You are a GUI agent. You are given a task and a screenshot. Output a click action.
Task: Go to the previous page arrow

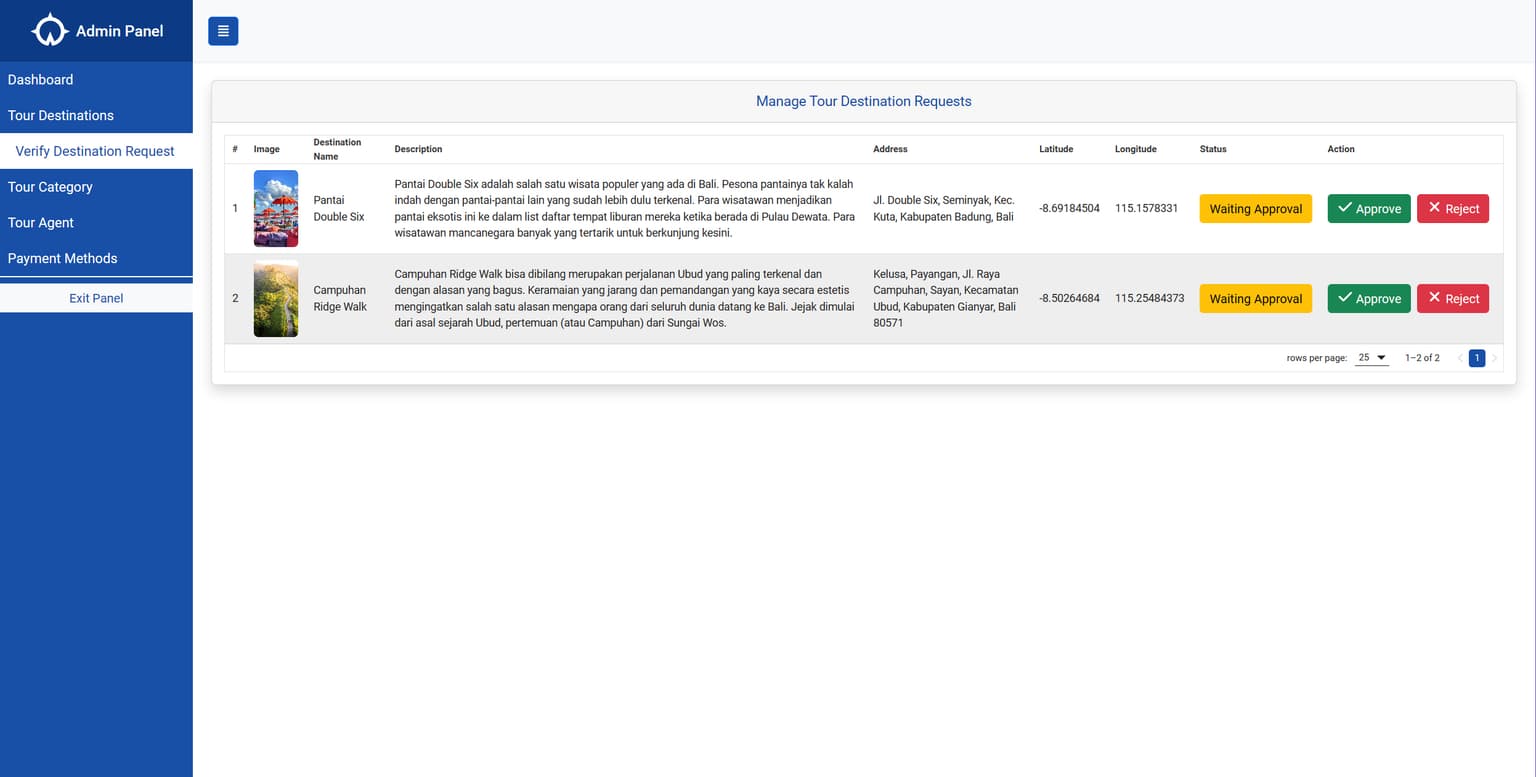(1460, 358)
